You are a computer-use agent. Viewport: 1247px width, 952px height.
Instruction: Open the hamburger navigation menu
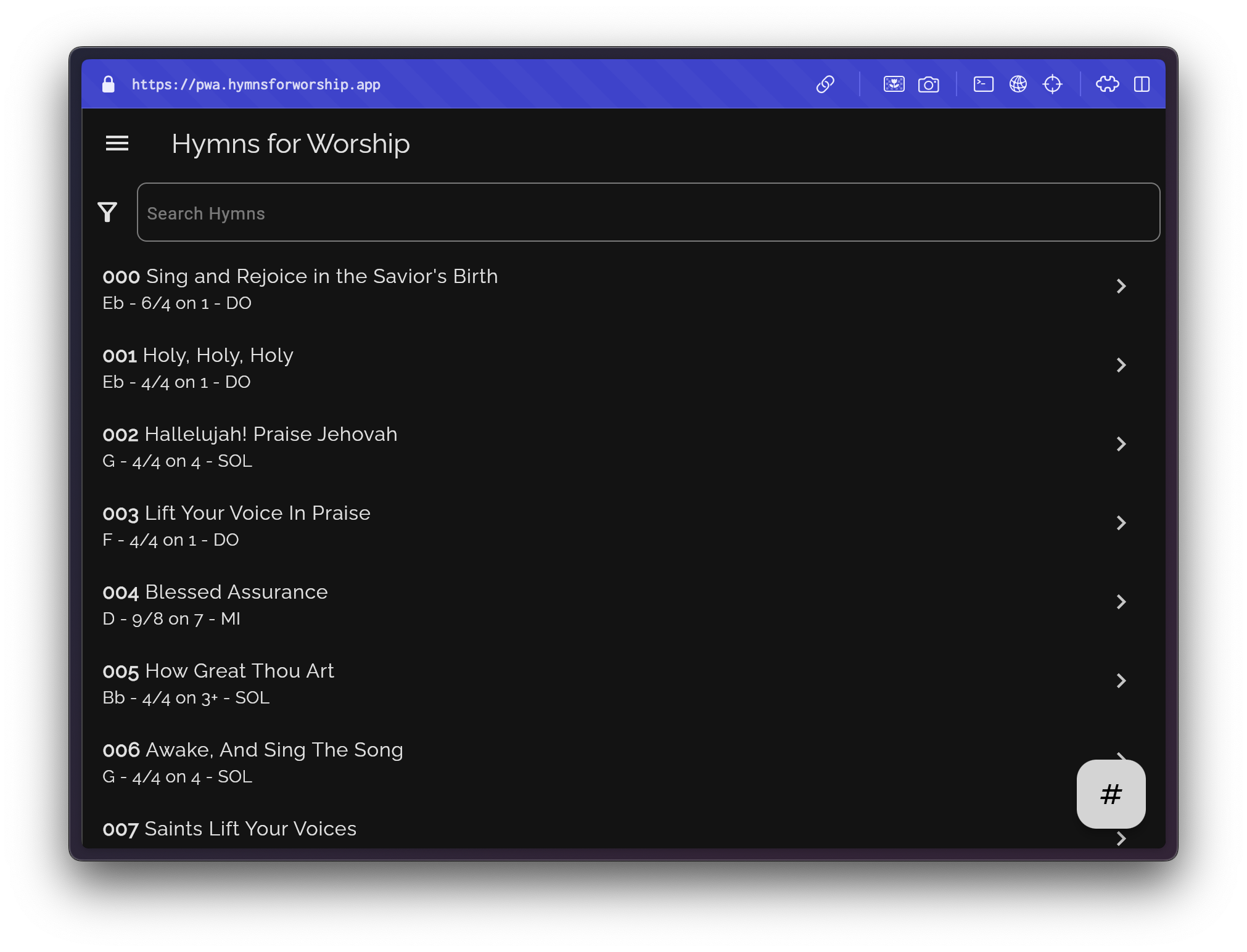(117, 144)
